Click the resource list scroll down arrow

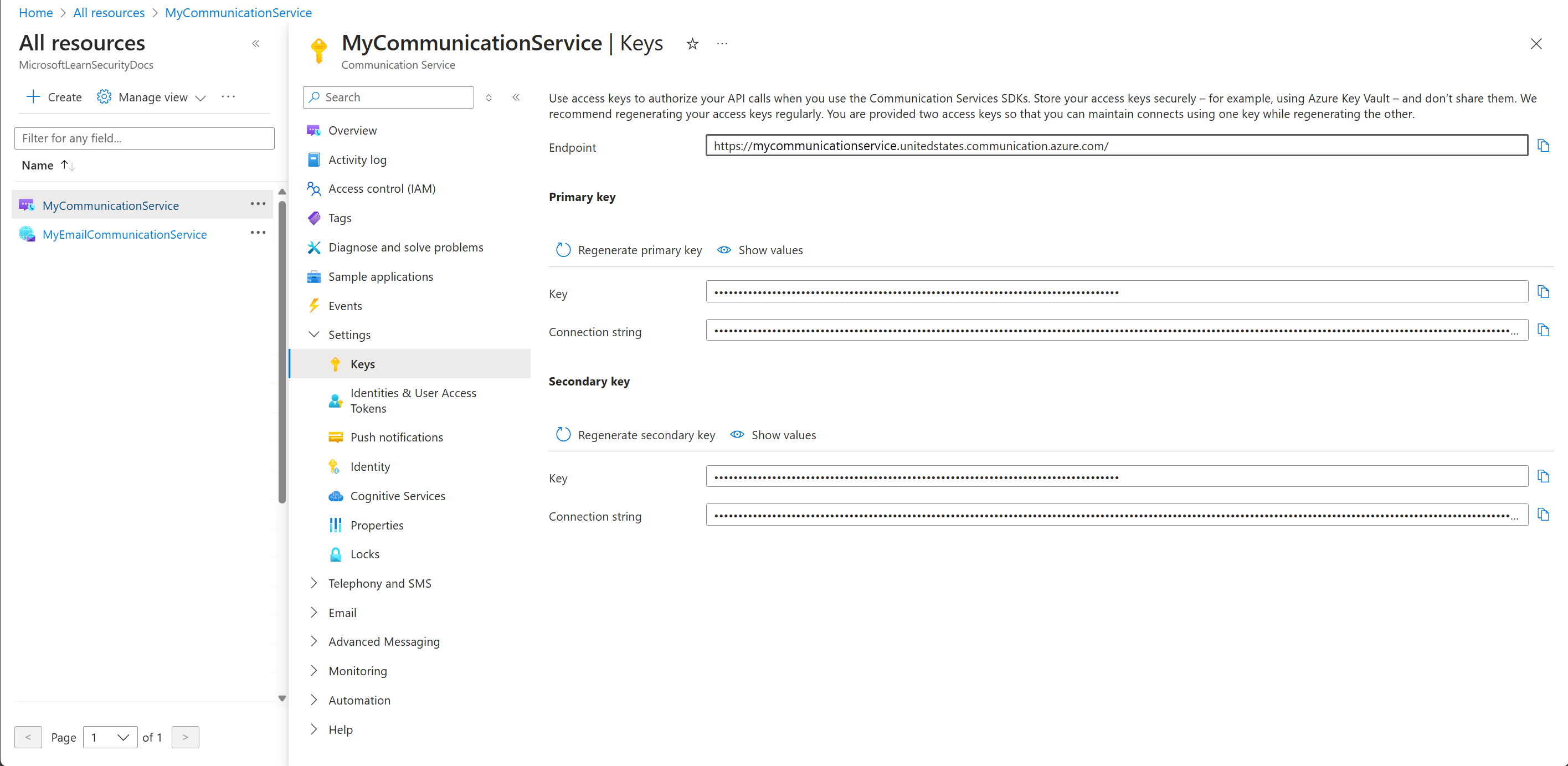coord(282,698)
